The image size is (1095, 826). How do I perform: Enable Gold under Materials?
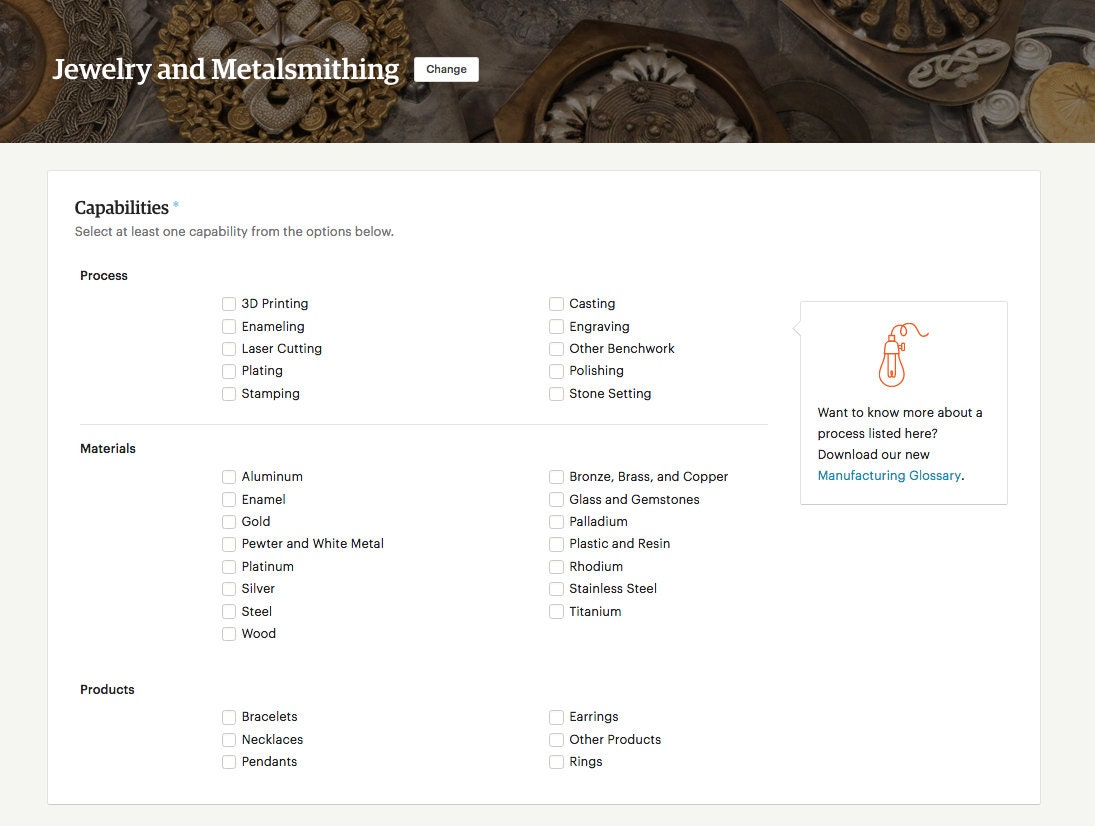(229, 521)
